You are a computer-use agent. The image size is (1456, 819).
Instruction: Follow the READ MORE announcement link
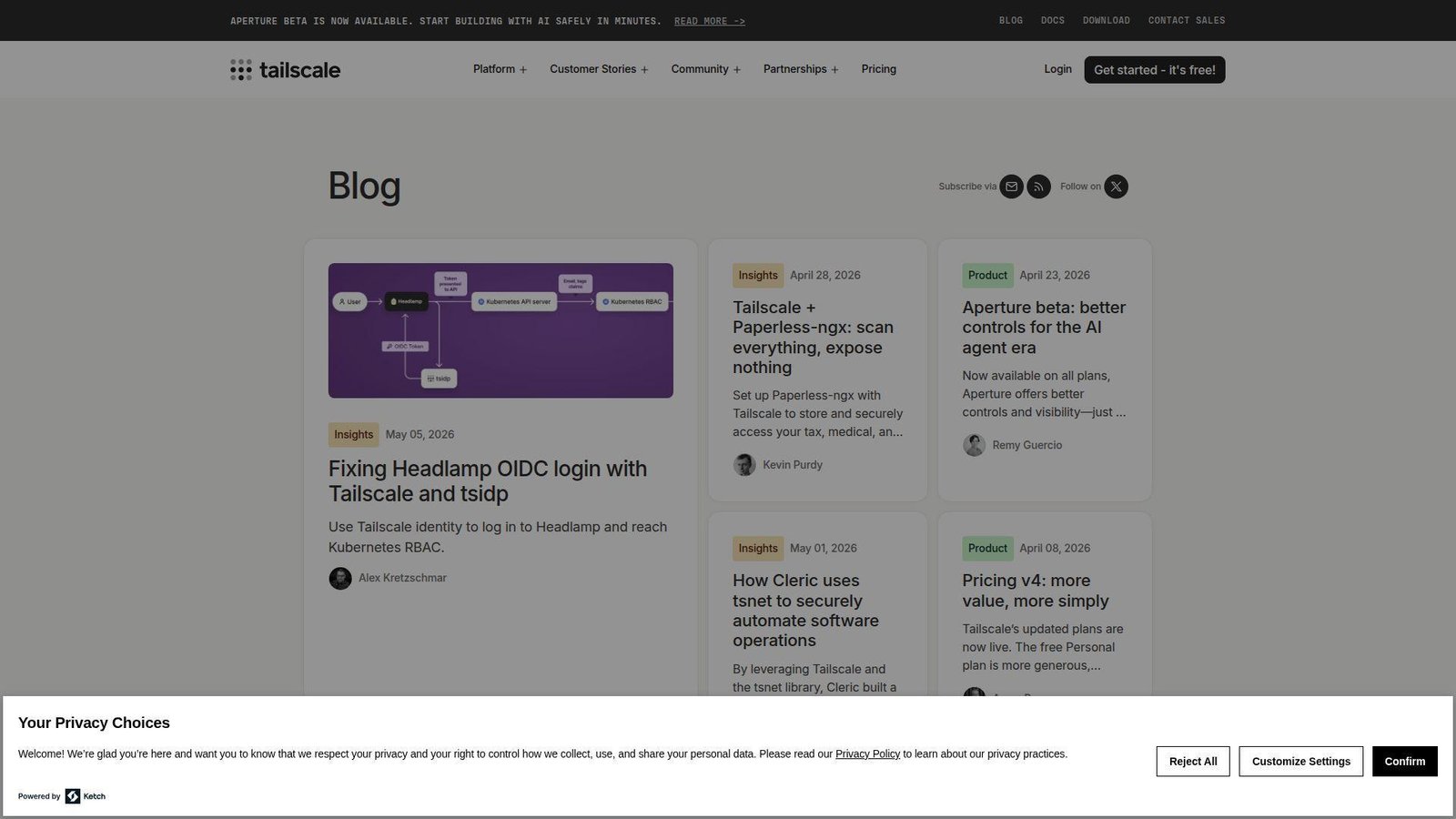click(x=710, y=21)
